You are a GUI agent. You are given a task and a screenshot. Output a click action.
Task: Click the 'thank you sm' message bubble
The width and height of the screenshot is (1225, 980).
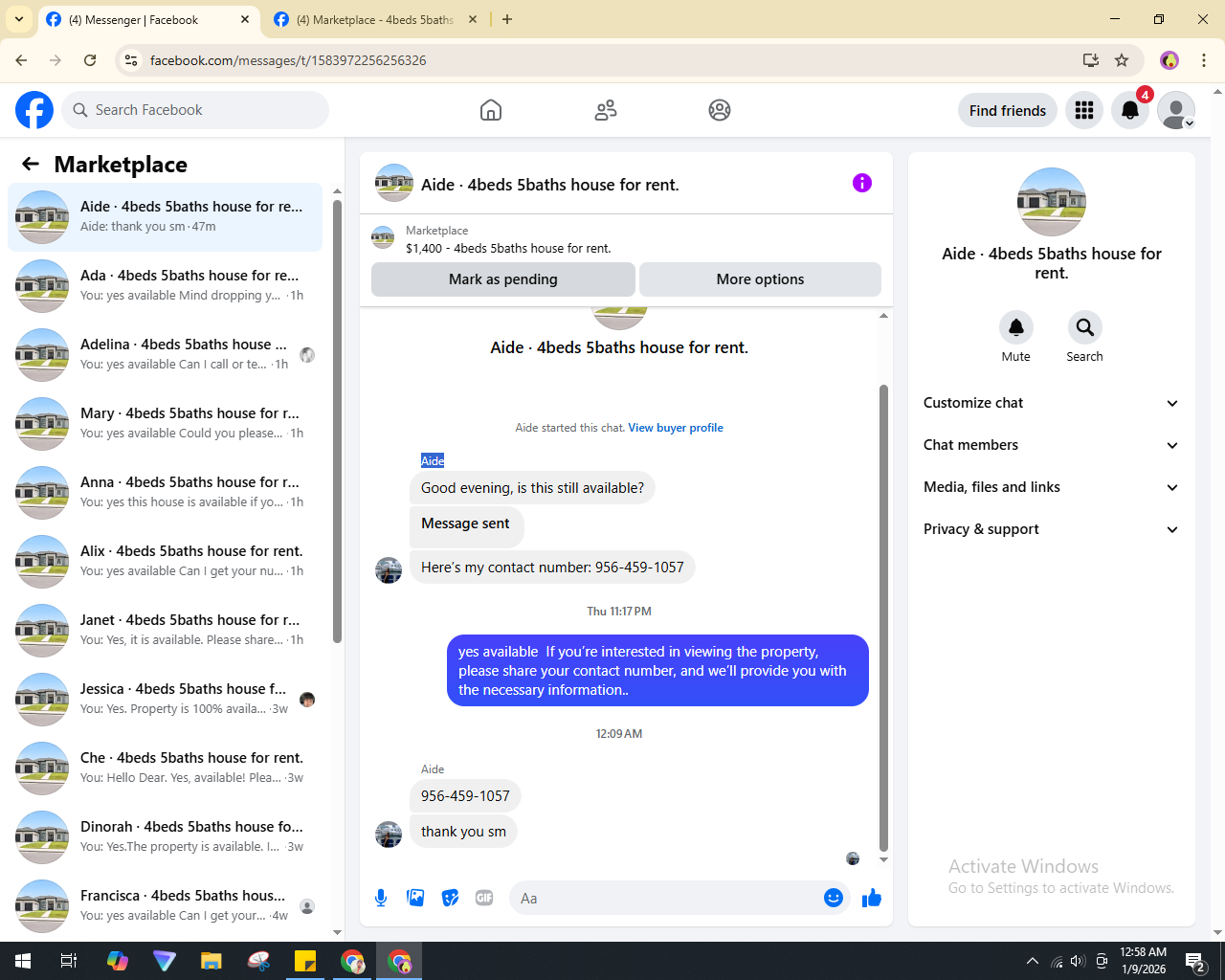point(463,832)
